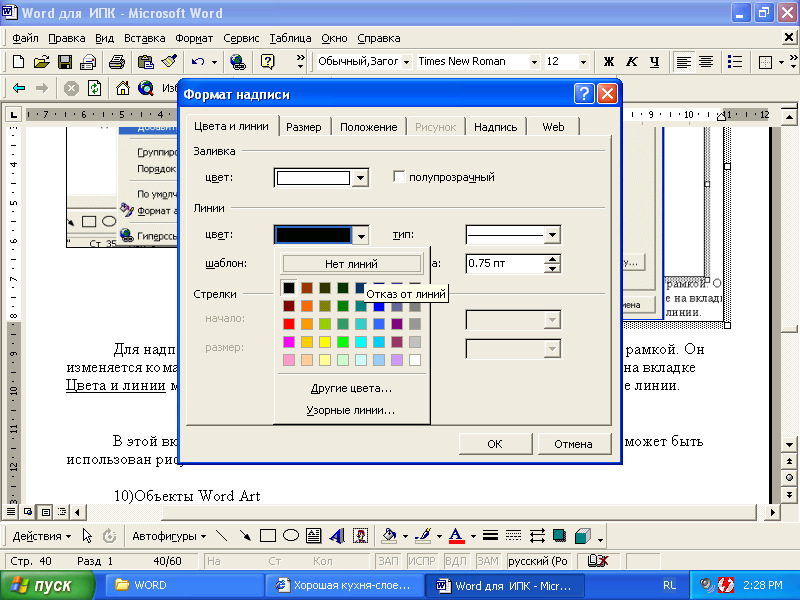Select the Line drawing tool
This screenshot has width=800, height=600.
(221, 535)
